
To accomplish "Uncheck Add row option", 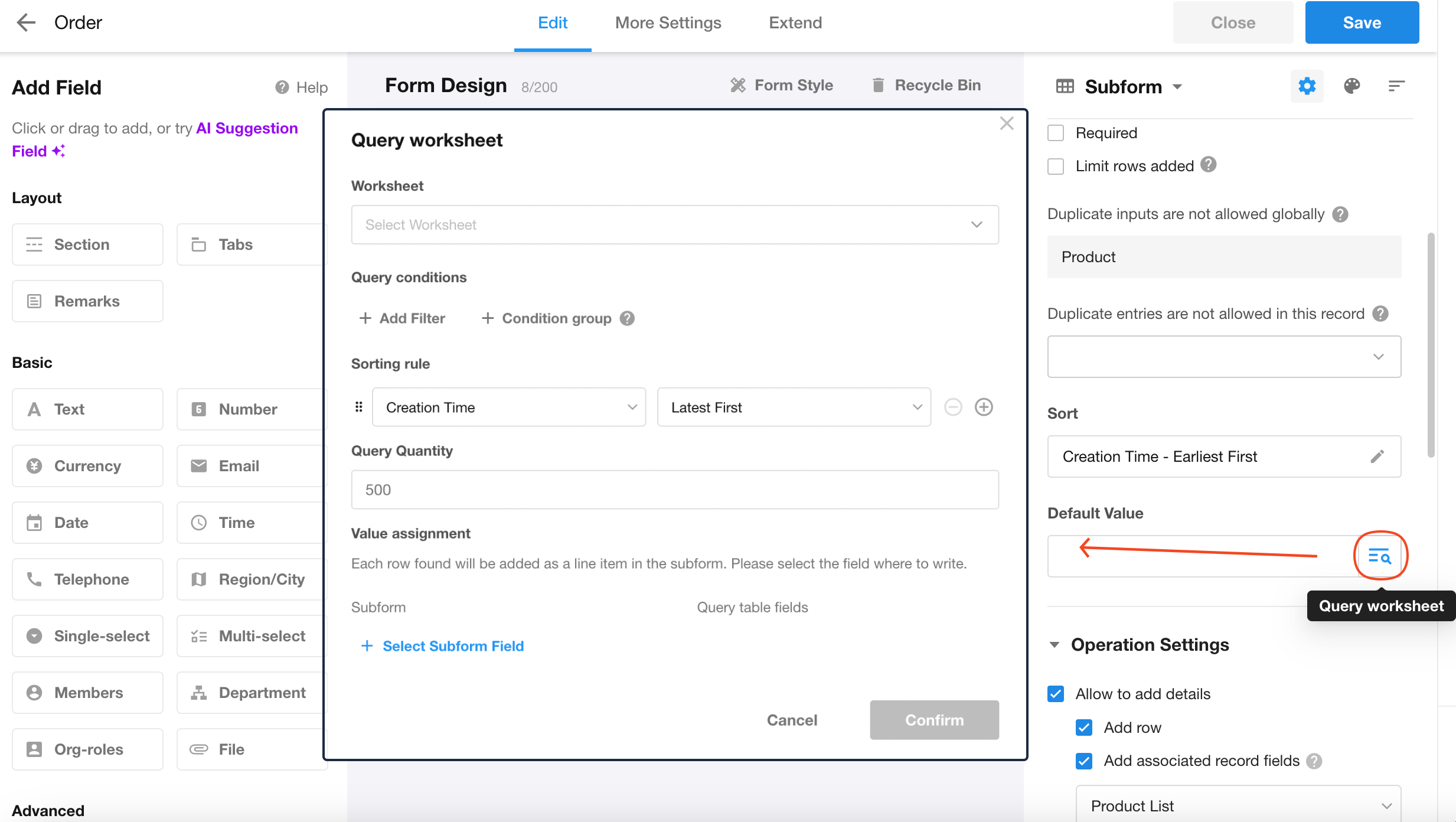I will 1084,728.
